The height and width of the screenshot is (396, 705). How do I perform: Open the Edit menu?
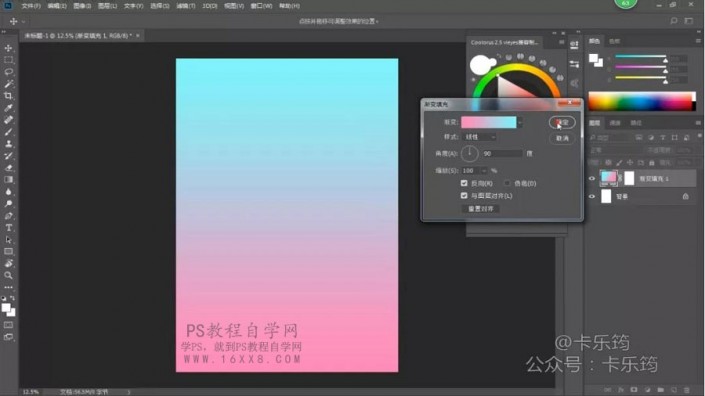click(57, 6)
